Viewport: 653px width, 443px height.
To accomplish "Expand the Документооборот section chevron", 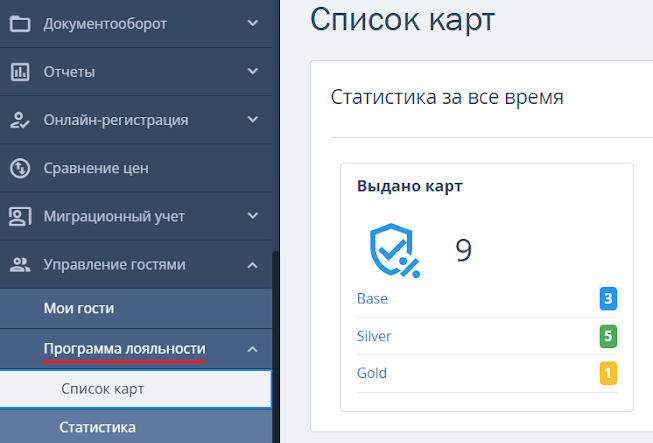I will pos(252,23).
